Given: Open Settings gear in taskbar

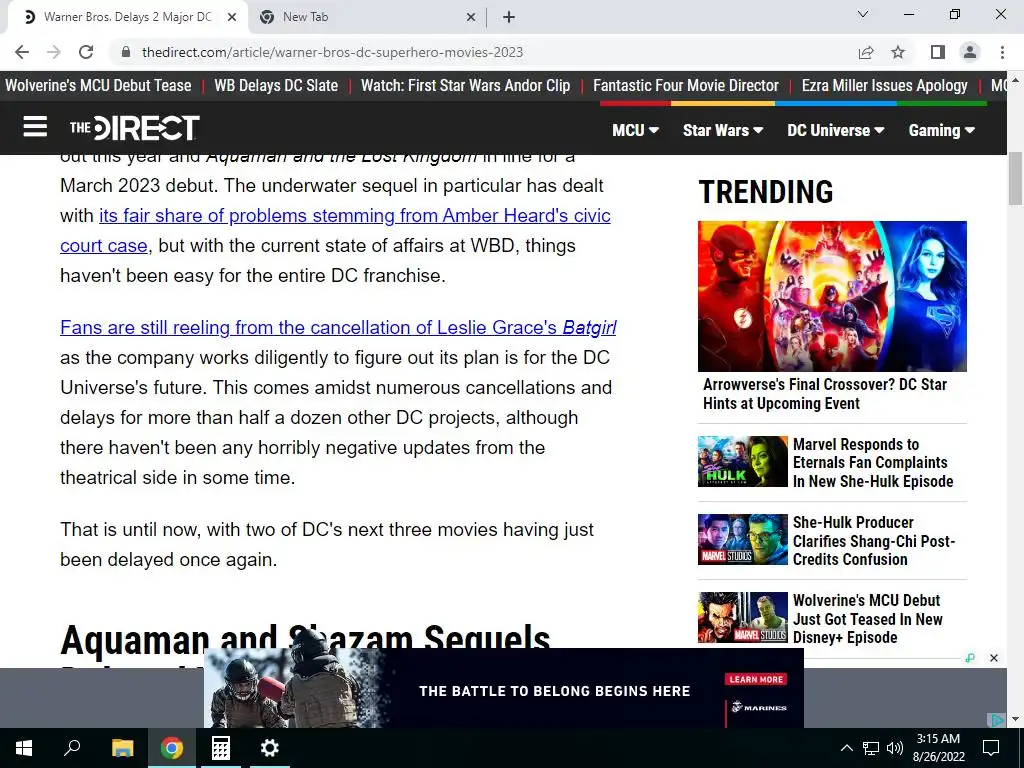Looking at the screenshot, I should coord(269,748).
